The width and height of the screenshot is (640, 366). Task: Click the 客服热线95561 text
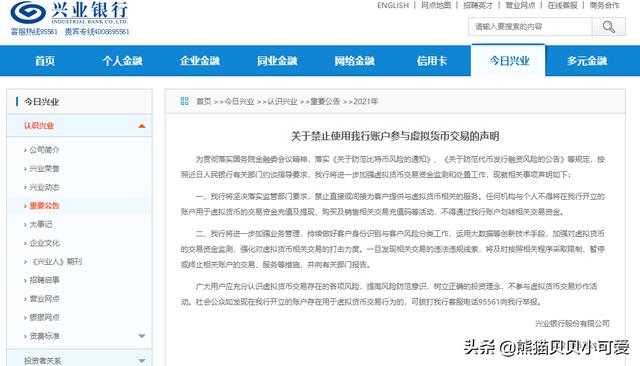pos(34,32)
